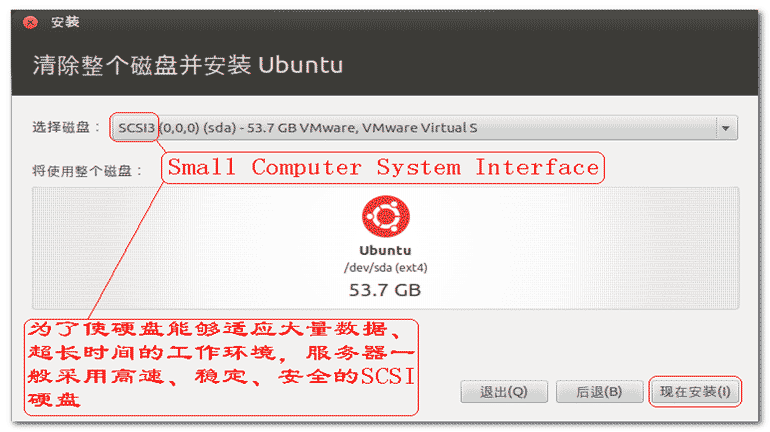Click the 选择磁盘 label
The width and height of the screenshot is (770, 432).
click(x=66, y=128)
